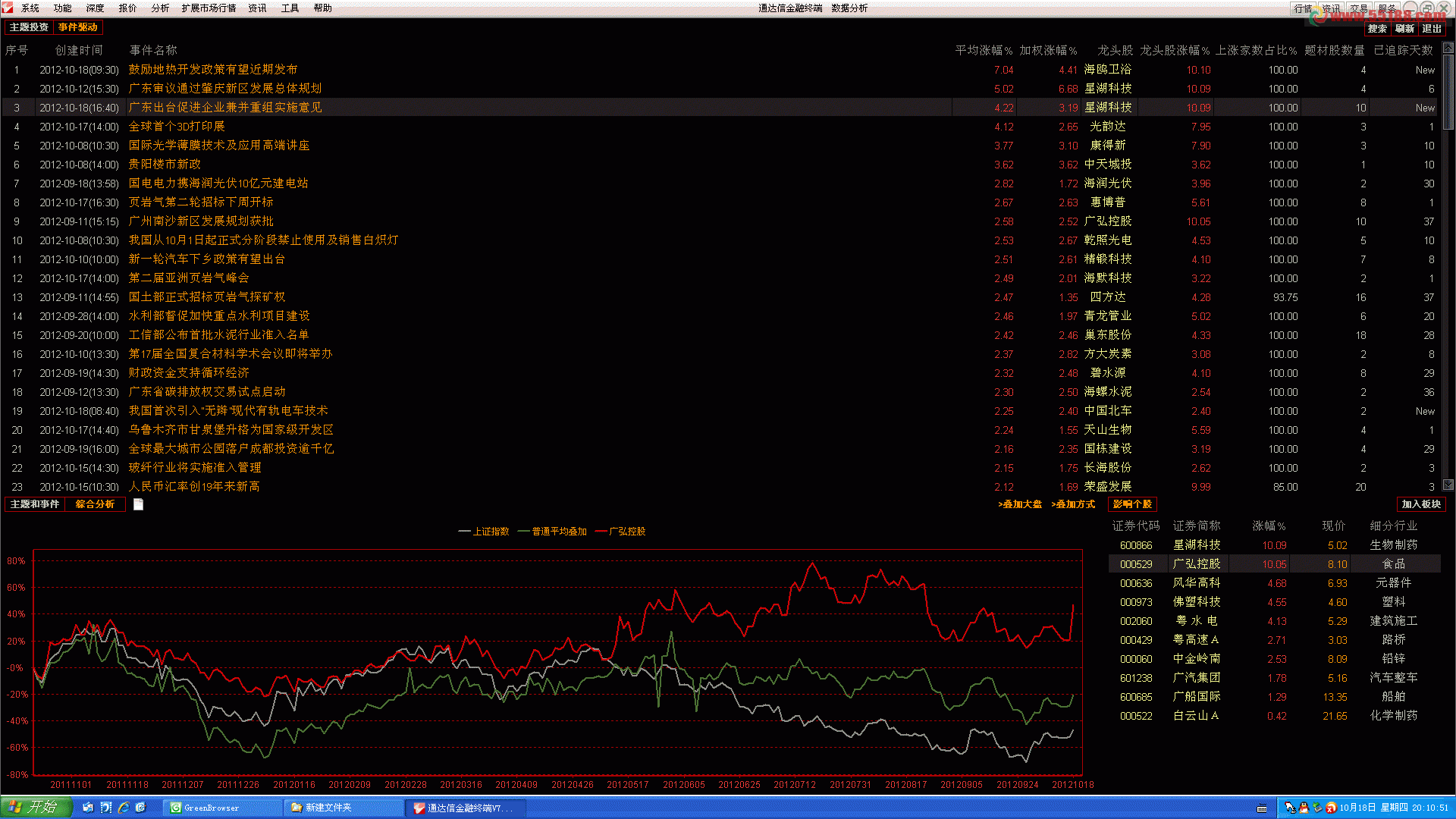The image size is (1456, 819).
Task: Select event 人民币汇率创19年来新高
Action: tap(194, 486)
